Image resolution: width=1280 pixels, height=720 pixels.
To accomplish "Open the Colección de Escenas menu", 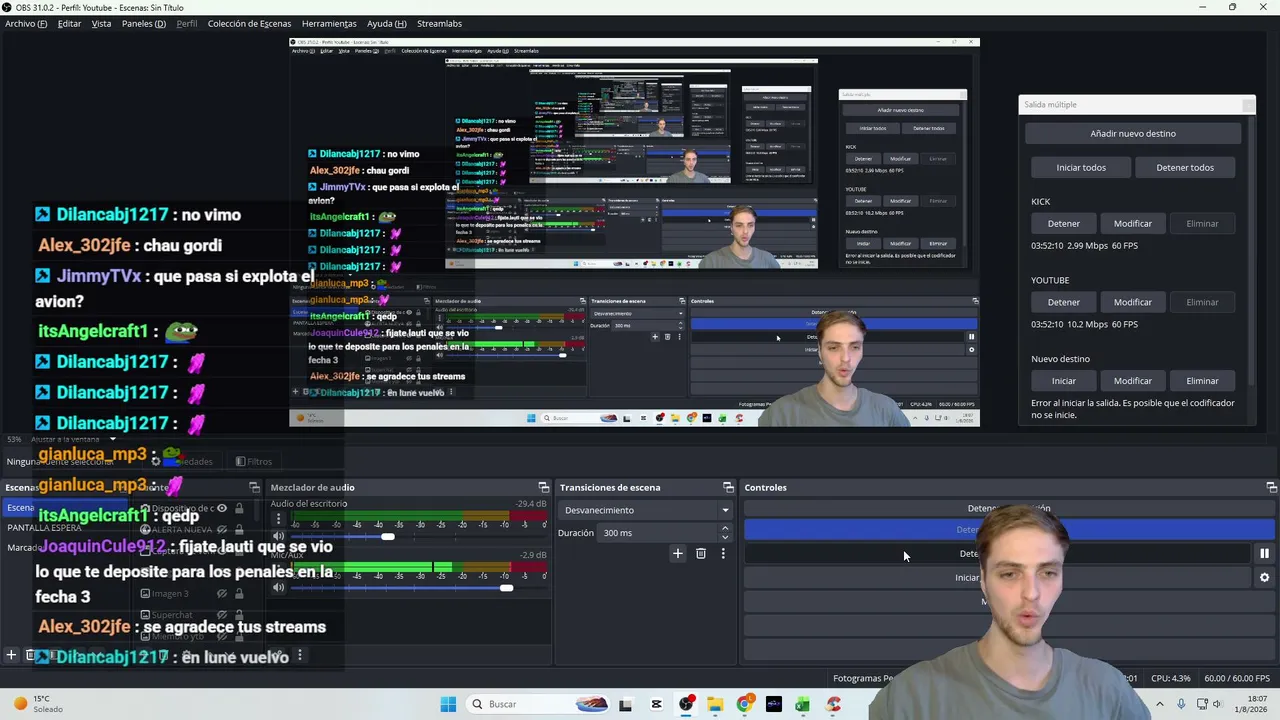I will click(x=249, y=24).
